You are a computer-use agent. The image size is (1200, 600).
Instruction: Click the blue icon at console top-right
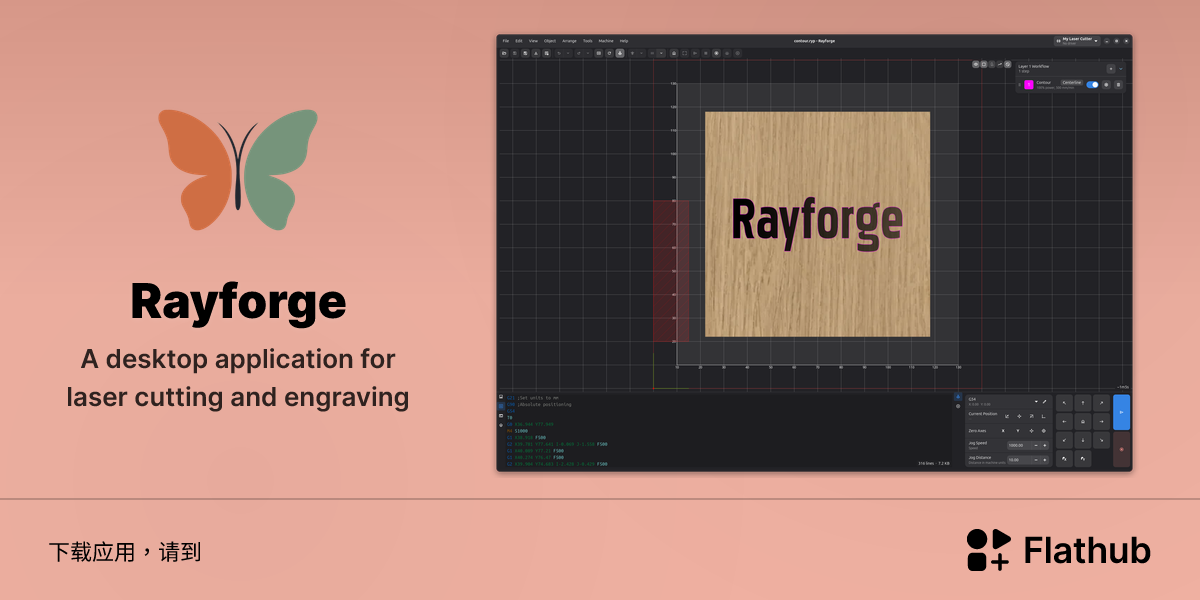tap(958, 396)
